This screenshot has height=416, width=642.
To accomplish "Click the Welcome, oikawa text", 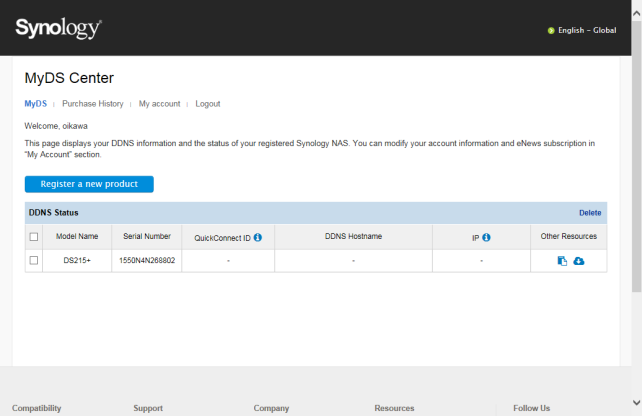I will (56, 126).
